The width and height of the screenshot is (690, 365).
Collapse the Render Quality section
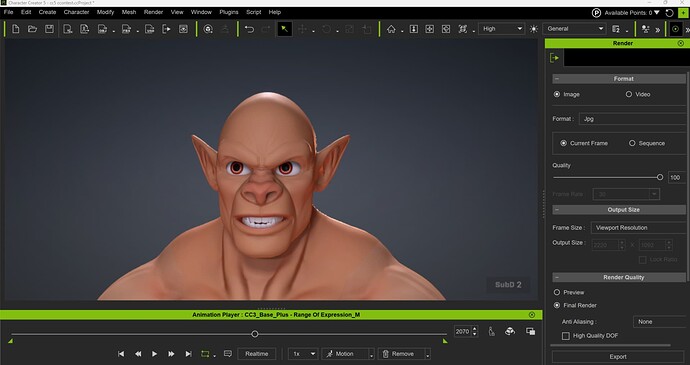[557, 277]
